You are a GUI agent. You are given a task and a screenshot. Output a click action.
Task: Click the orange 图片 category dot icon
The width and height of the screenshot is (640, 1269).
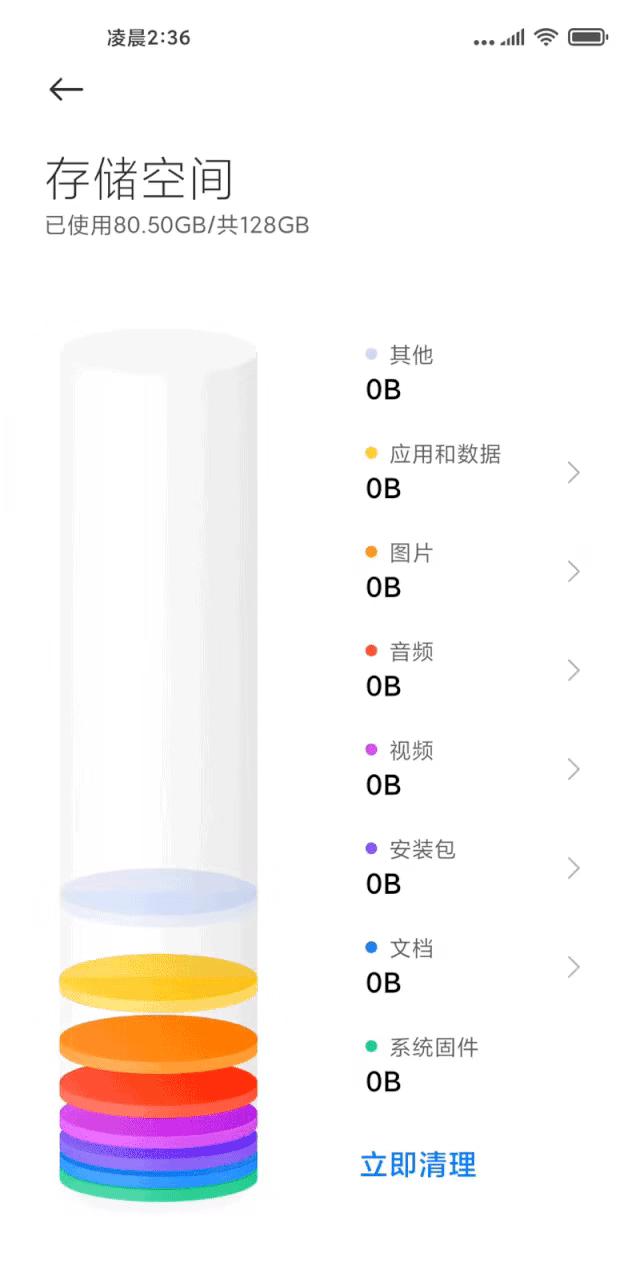(x=370, y=550)
